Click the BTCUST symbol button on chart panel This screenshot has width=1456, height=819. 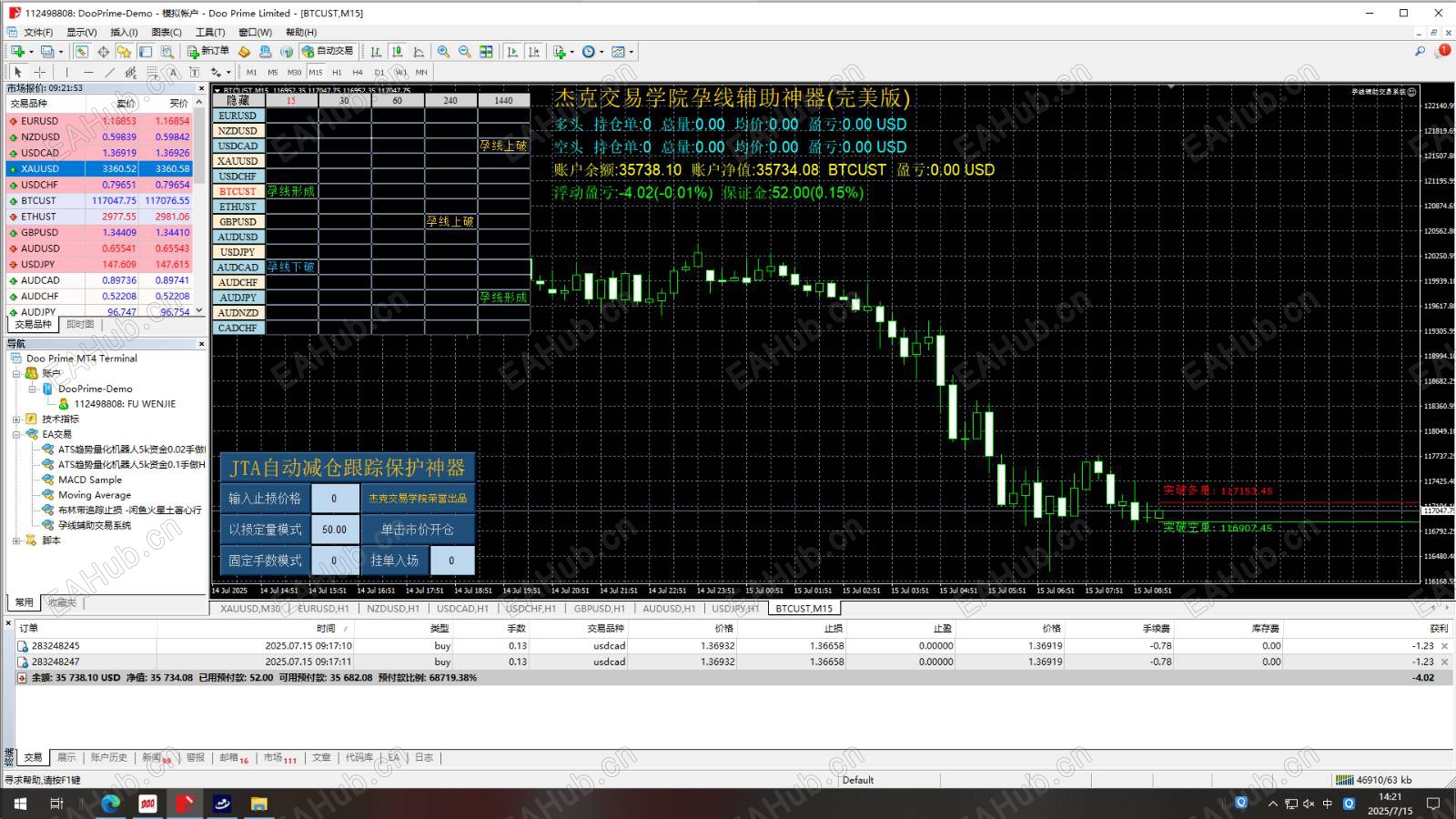238,191
